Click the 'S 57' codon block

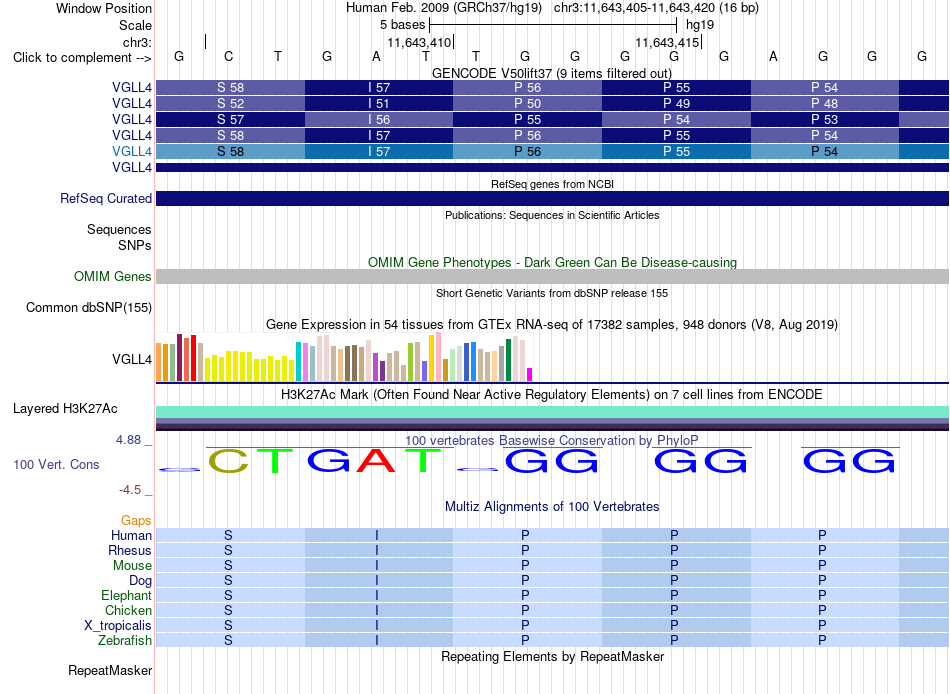(x=230, y=119)
